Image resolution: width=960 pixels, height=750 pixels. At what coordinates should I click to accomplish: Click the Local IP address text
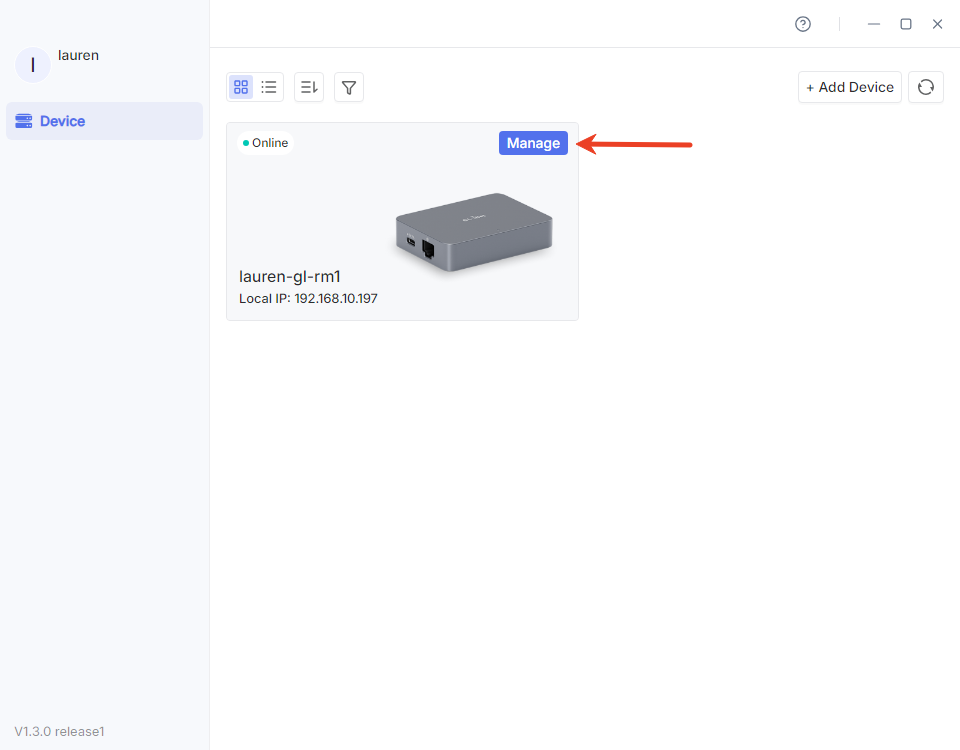point(308,299)
